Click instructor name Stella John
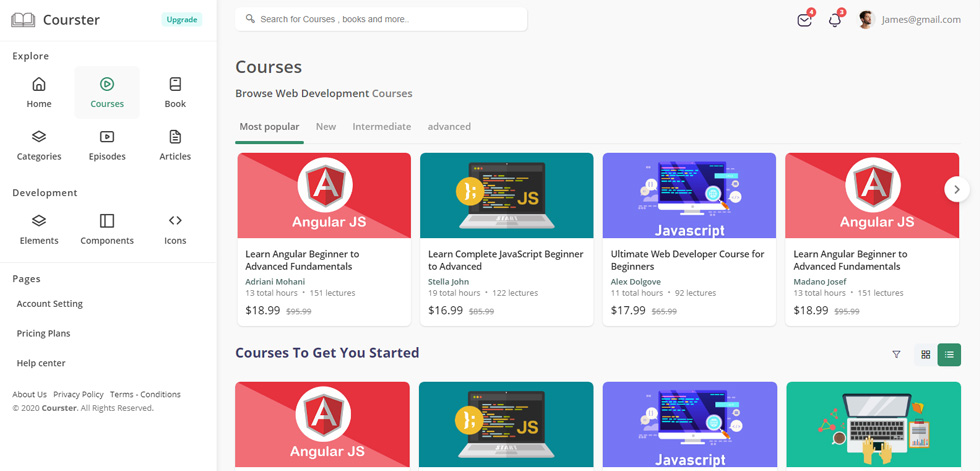980x471 pixels. coord(448,282)
